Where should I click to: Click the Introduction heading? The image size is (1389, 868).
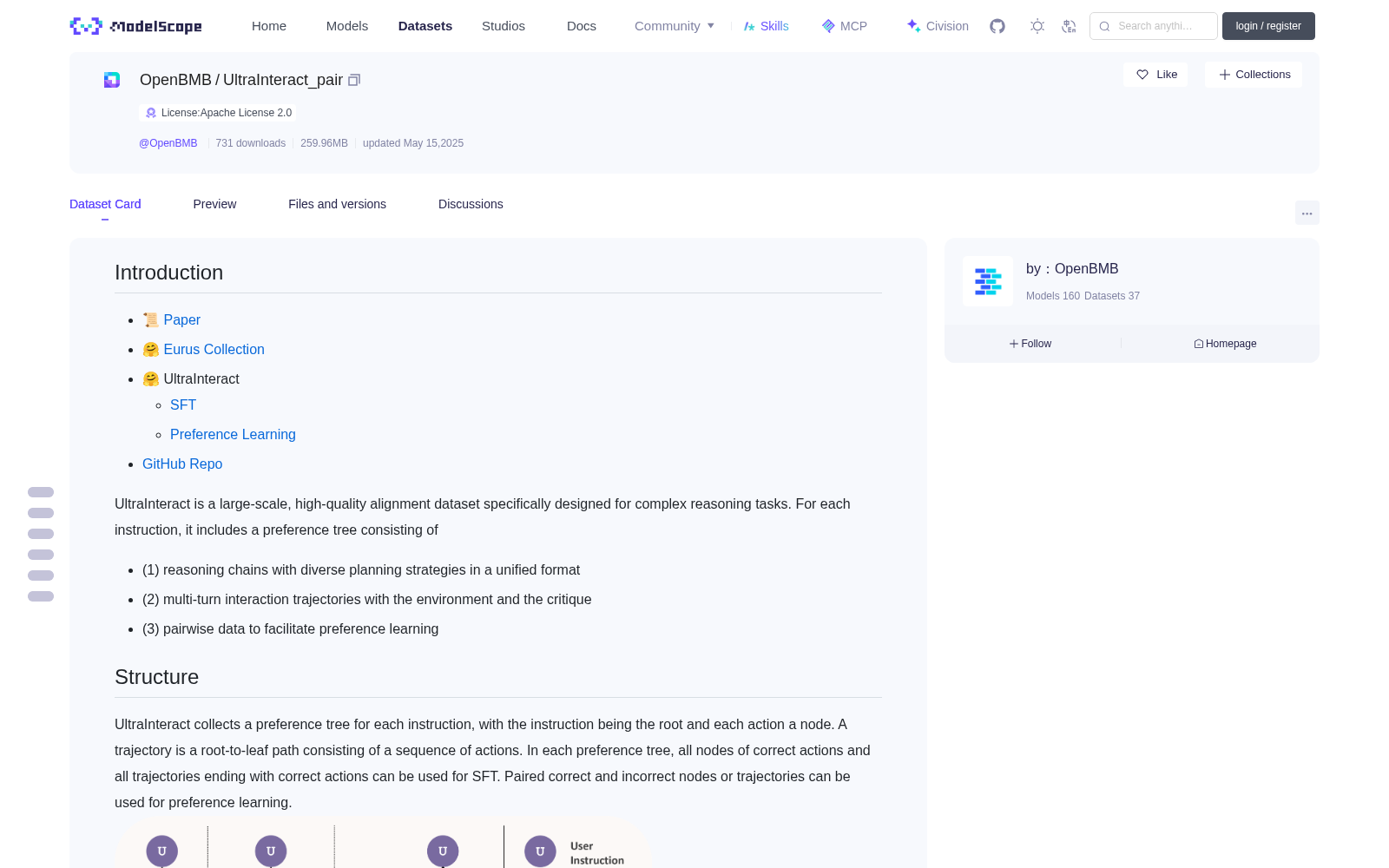pyautogui.click(x=168, y=273)
